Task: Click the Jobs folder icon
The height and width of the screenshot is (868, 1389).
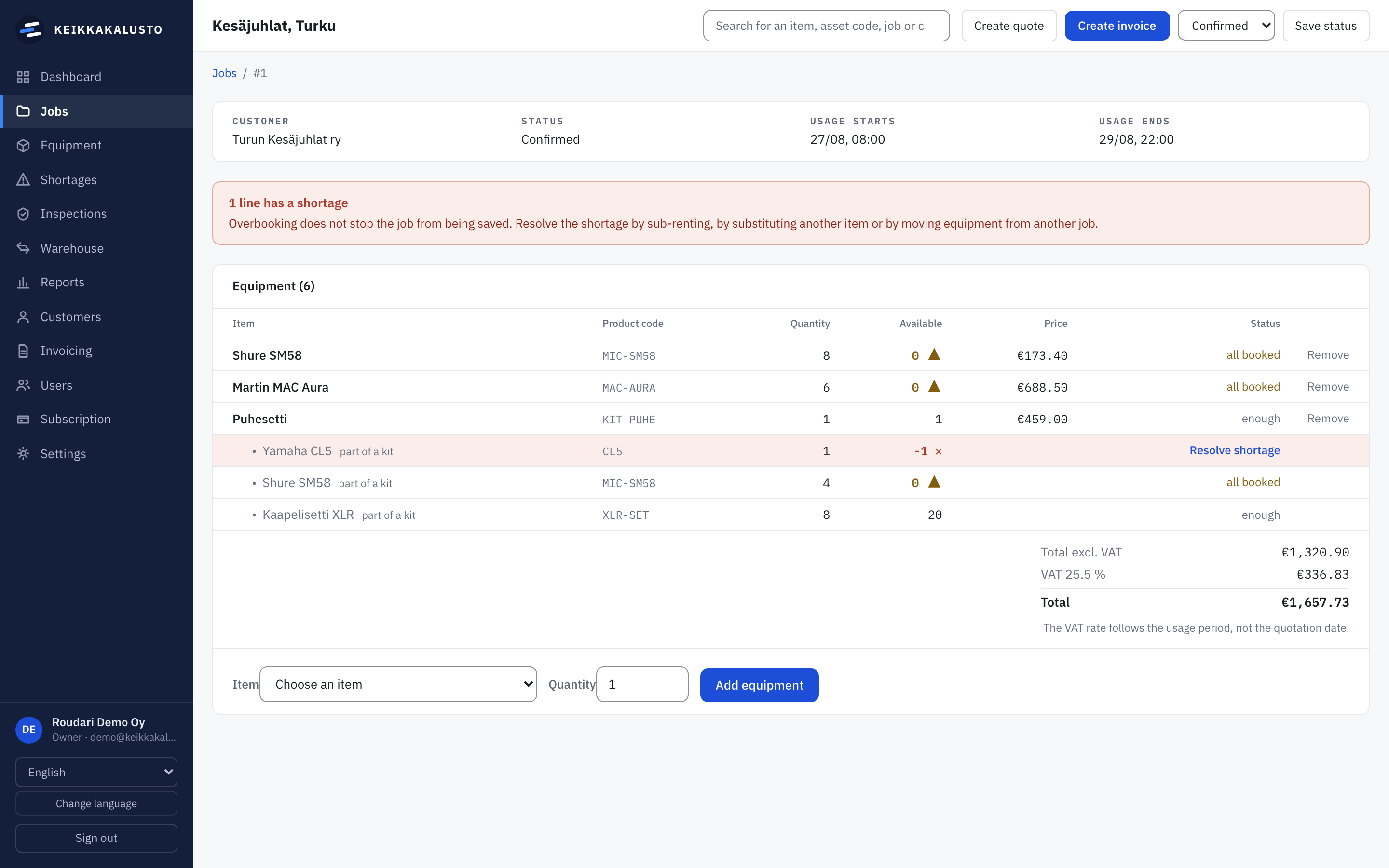Action: pyautogui.click(x=23, y=111)
